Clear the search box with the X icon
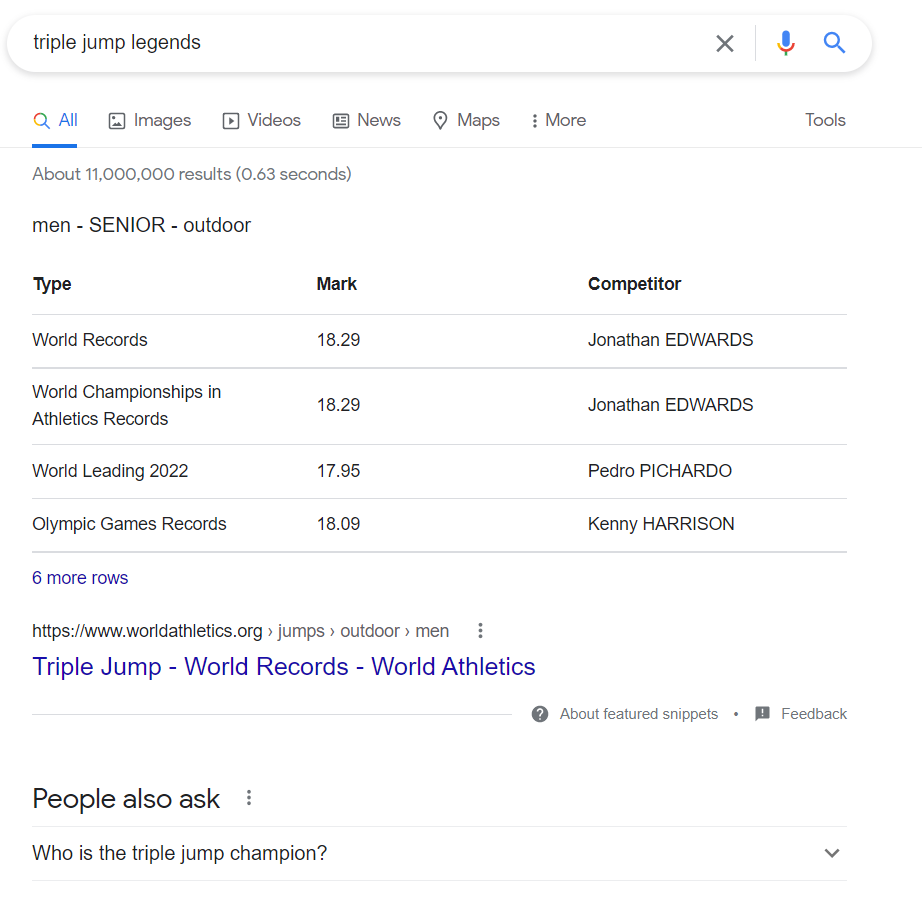 pyautogui.click(x=724, y=43)
